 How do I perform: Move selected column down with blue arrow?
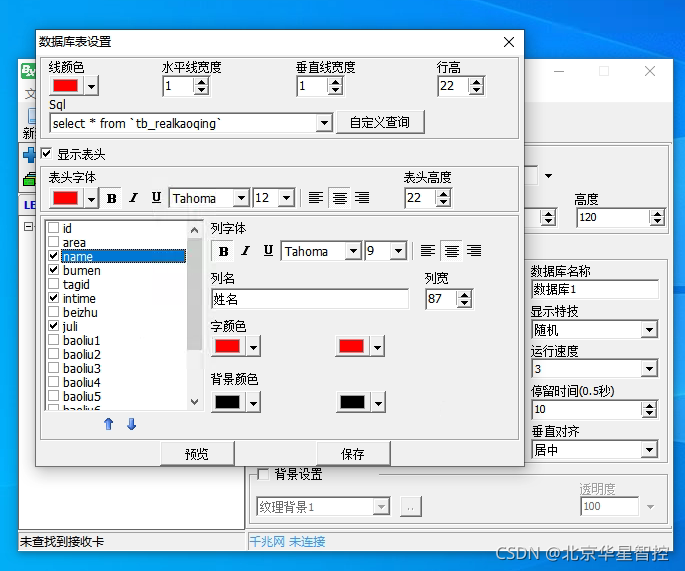[131, 424]
